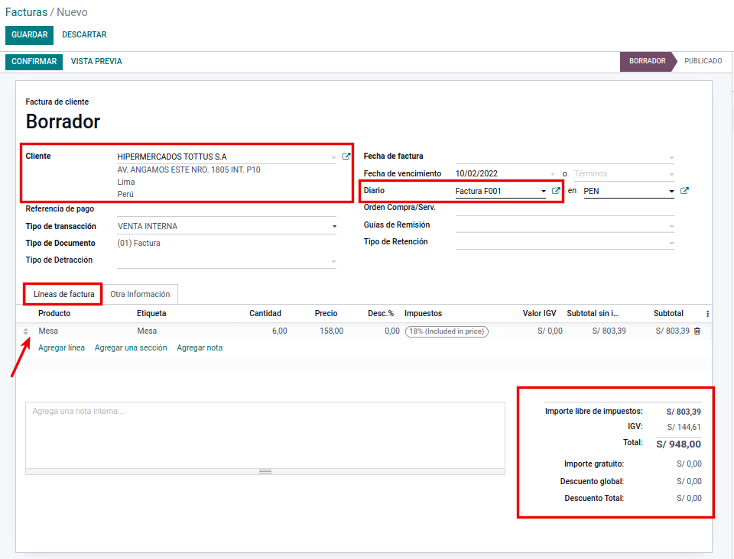The image size is (734, 559).
Task: Open the Diario Factura F001 dropdown
Action: [x=543, y=191]
